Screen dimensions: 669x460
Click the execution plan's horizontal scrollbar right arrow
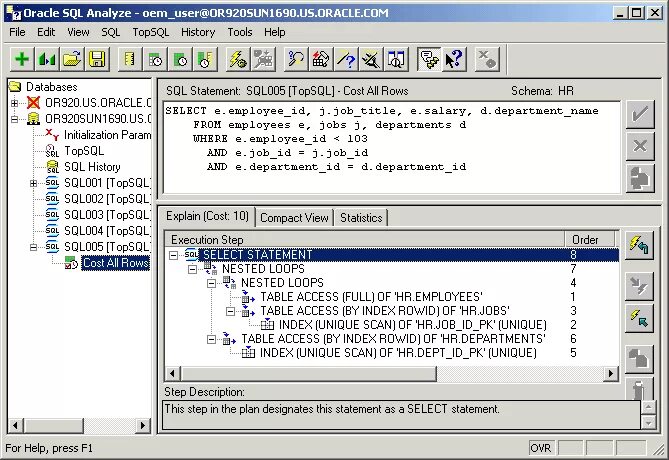click(611, 374)
